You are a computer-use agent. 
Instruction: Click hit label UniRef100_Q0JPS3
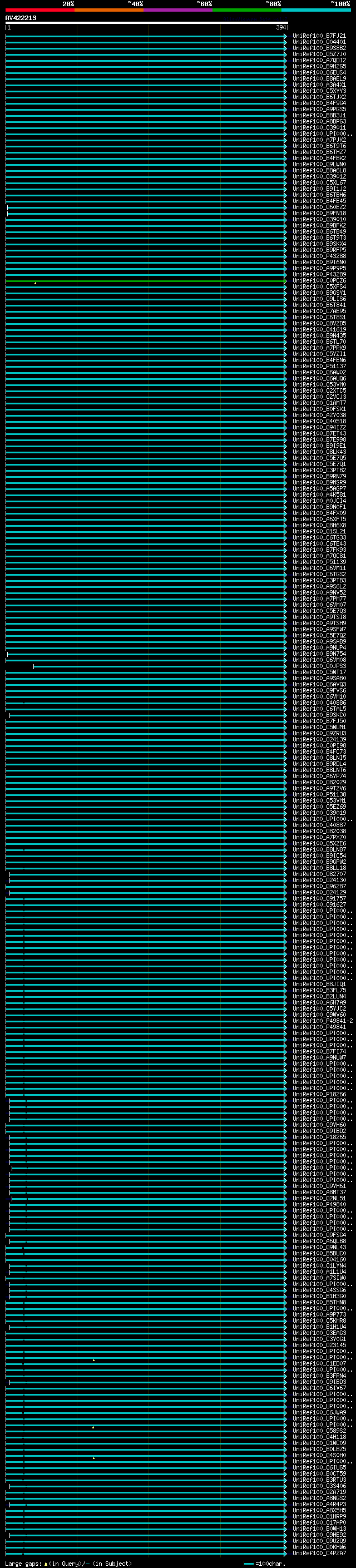[x=319, y=666]
